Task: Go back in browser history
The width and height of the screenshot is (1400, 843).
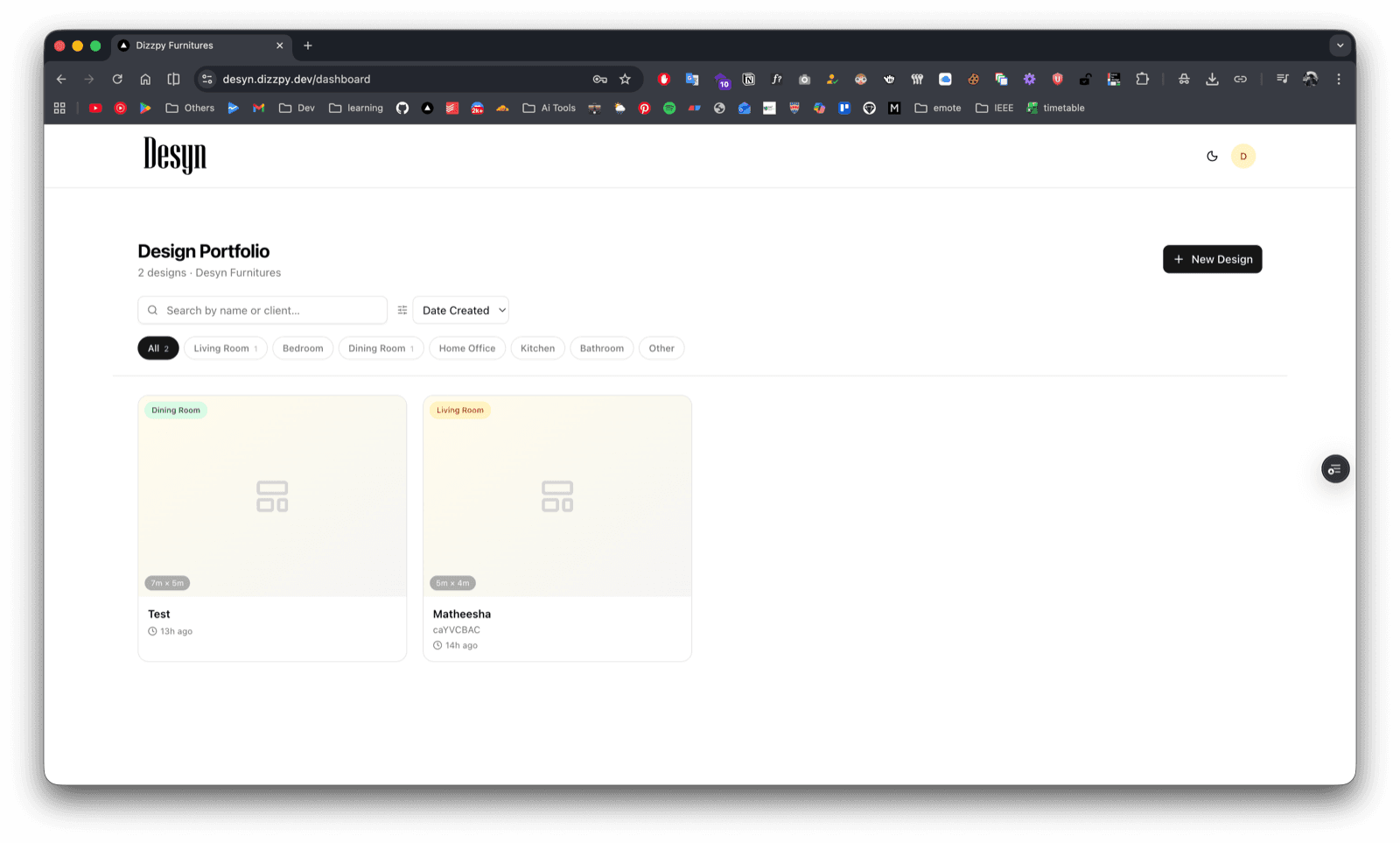Action: pos(61,79)
